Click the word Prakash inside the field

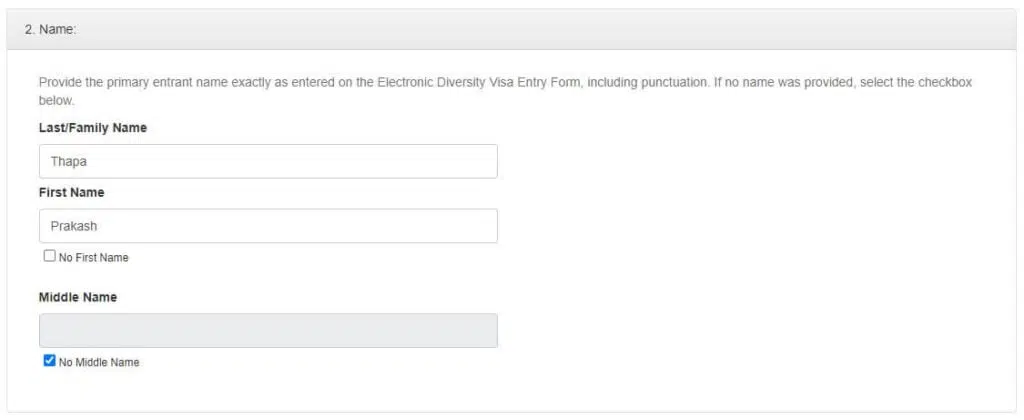(x=74, y=226)
